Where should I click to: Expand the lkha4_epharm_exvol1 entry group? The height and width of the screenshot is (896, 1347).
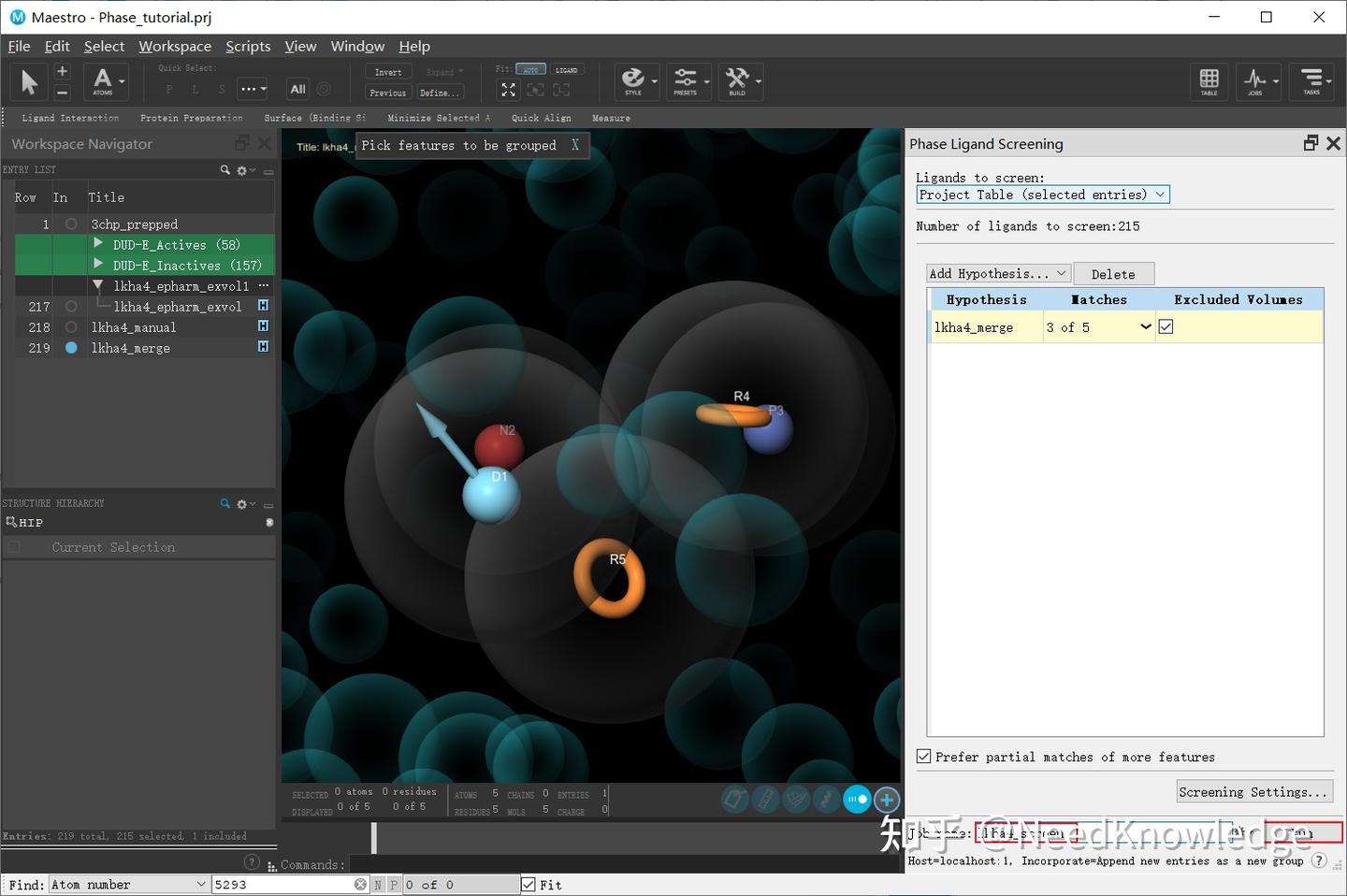point(98,285)
